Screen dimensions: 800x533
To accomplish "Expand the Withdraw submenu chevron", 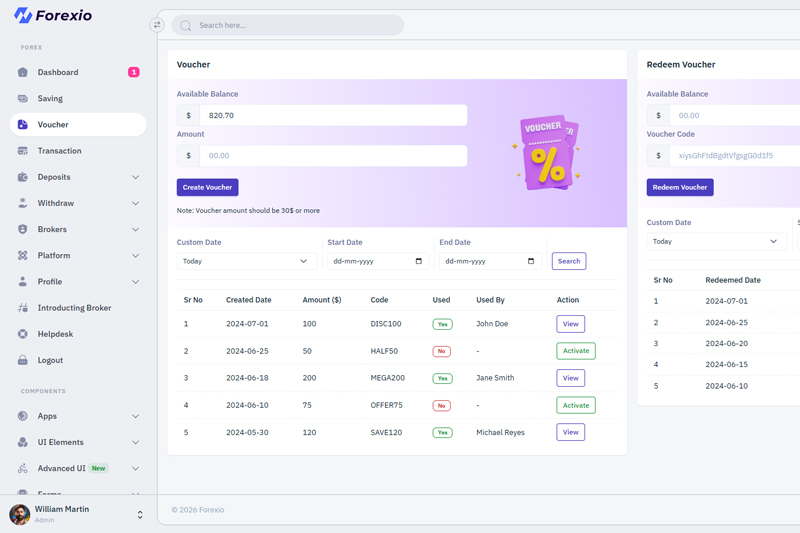I will (135, 203).
